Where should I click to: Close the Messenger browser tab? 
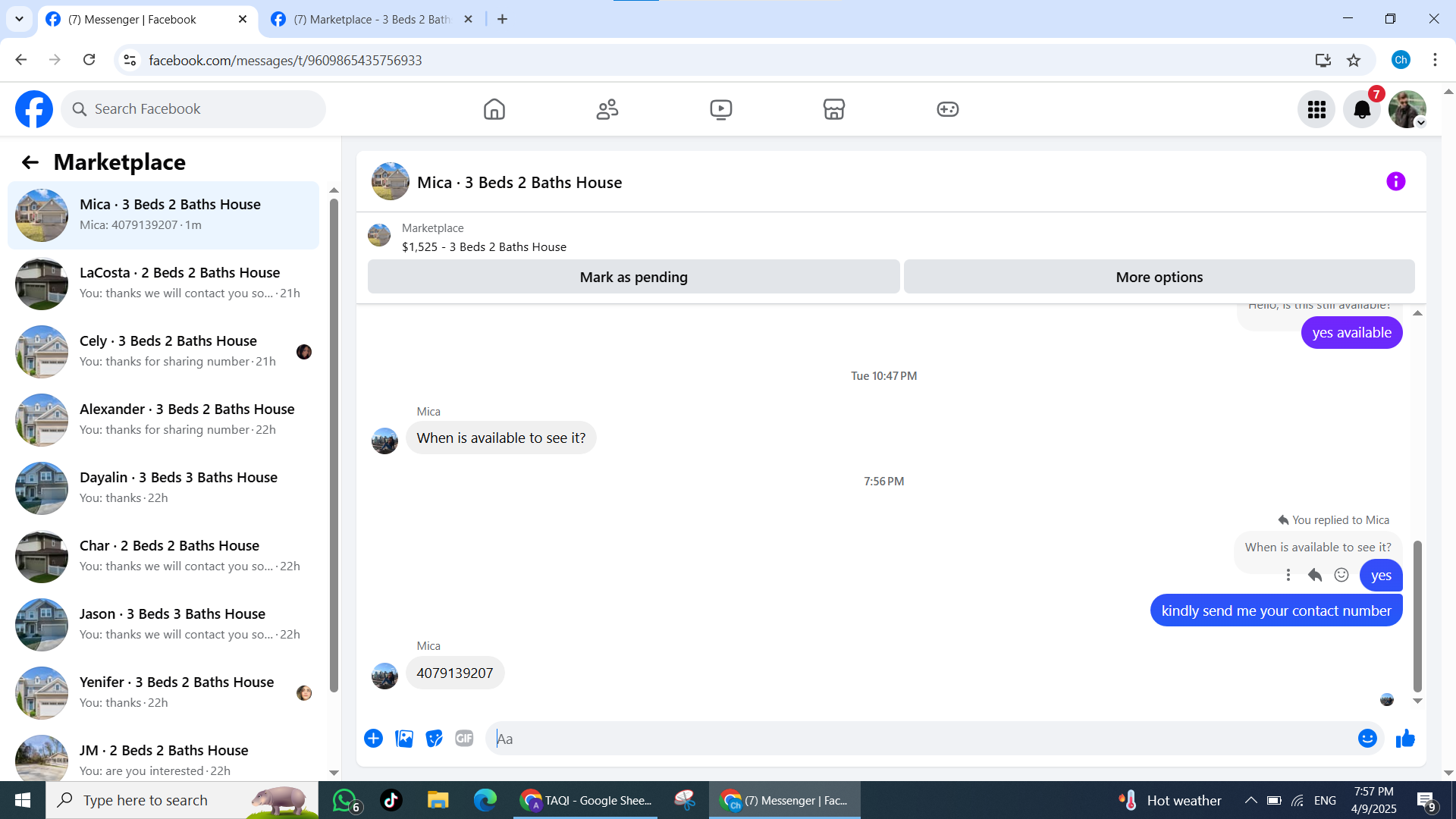point(243,20)
